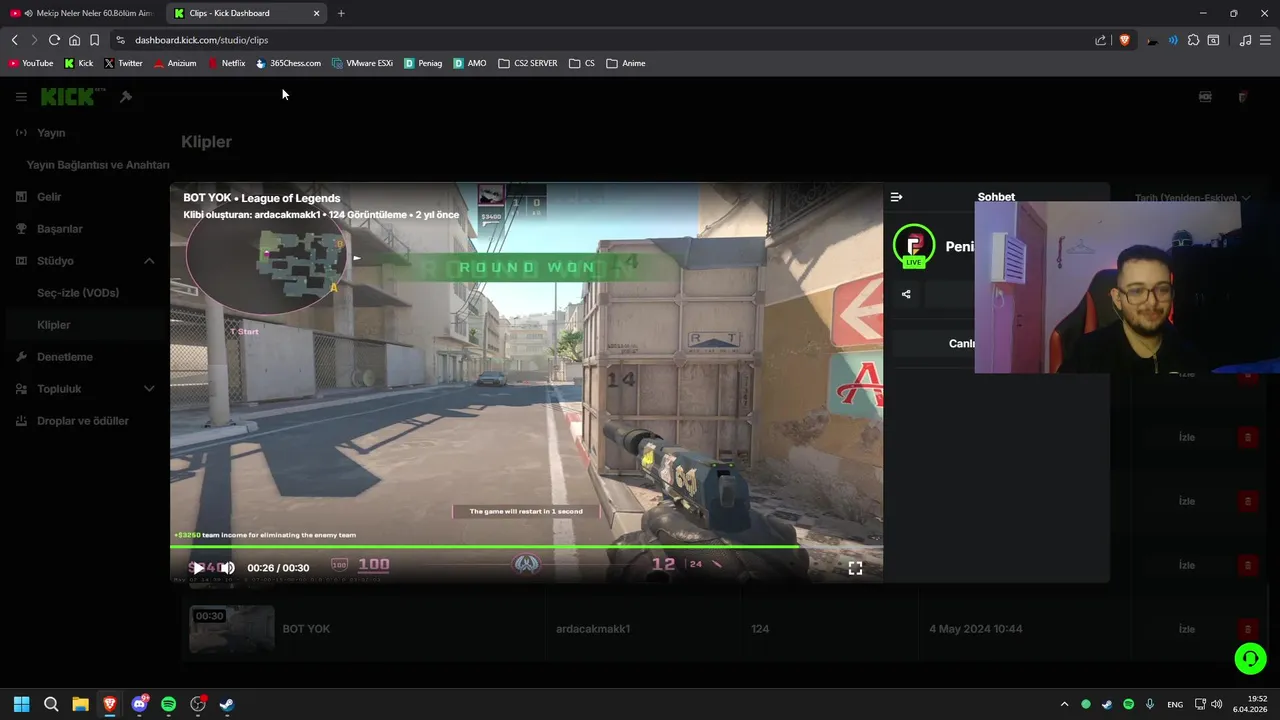This screenshot has height=720, width=1280.
Task: Click the address bar URL field
Action: 600,40
